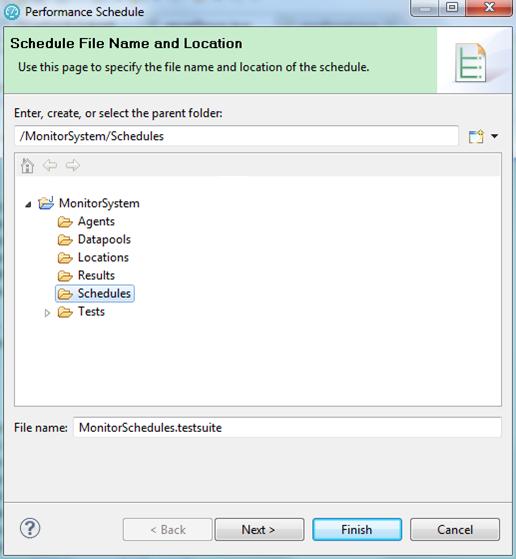Click the help question mark icon
This screenshot has width=516, height=559.
tap(30, 528)
